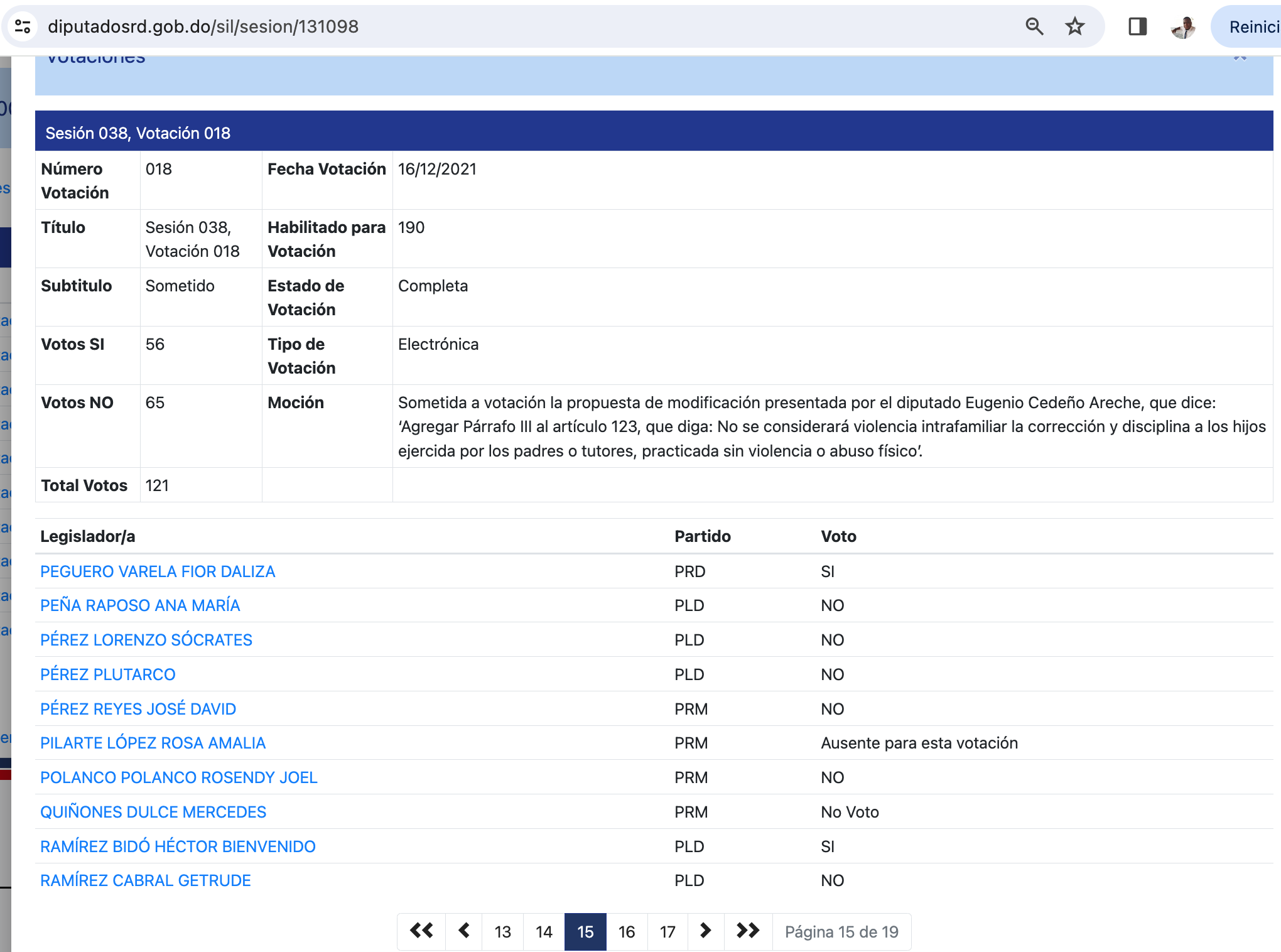This screenshot has width=1281, height=952.
Task: Open legislator PÉREZ PLUTARCO
Action: 108,674
